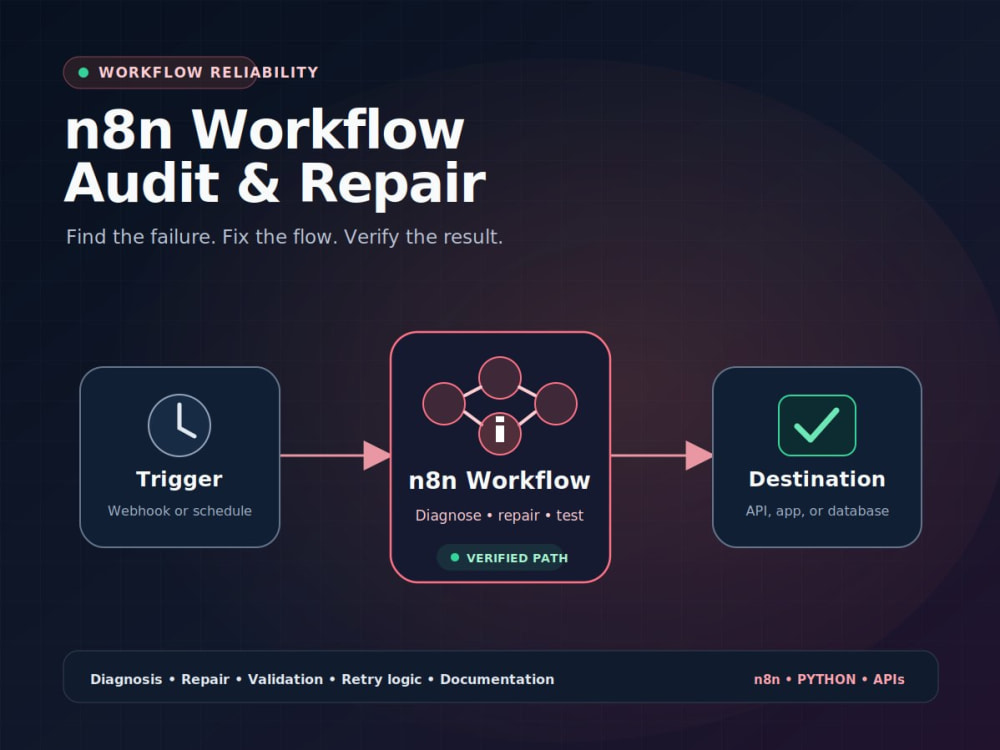This screenshot has width=1000, height=750.
Task: Click 'Validation' in the bottom bar
Action: point(285,679)
